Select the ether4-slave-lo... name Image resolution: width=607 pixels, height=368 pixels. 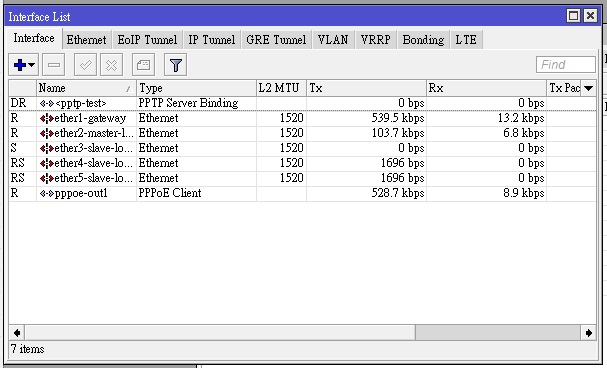tap(94, 164)
